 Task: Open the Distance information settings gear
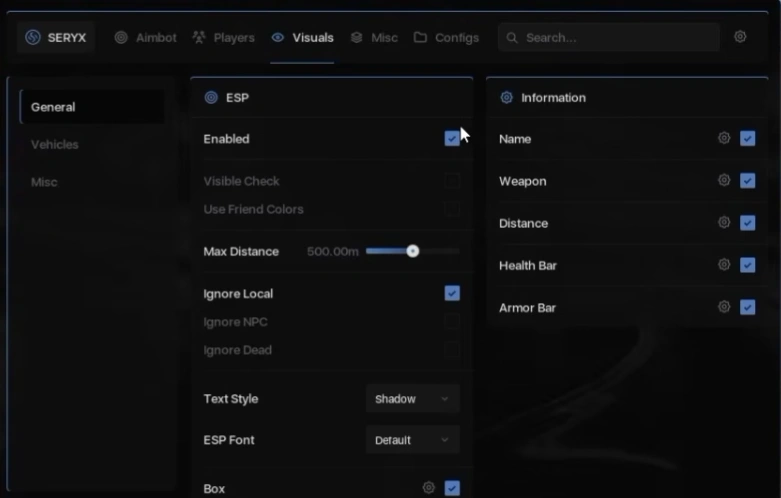tap(724, 222)
